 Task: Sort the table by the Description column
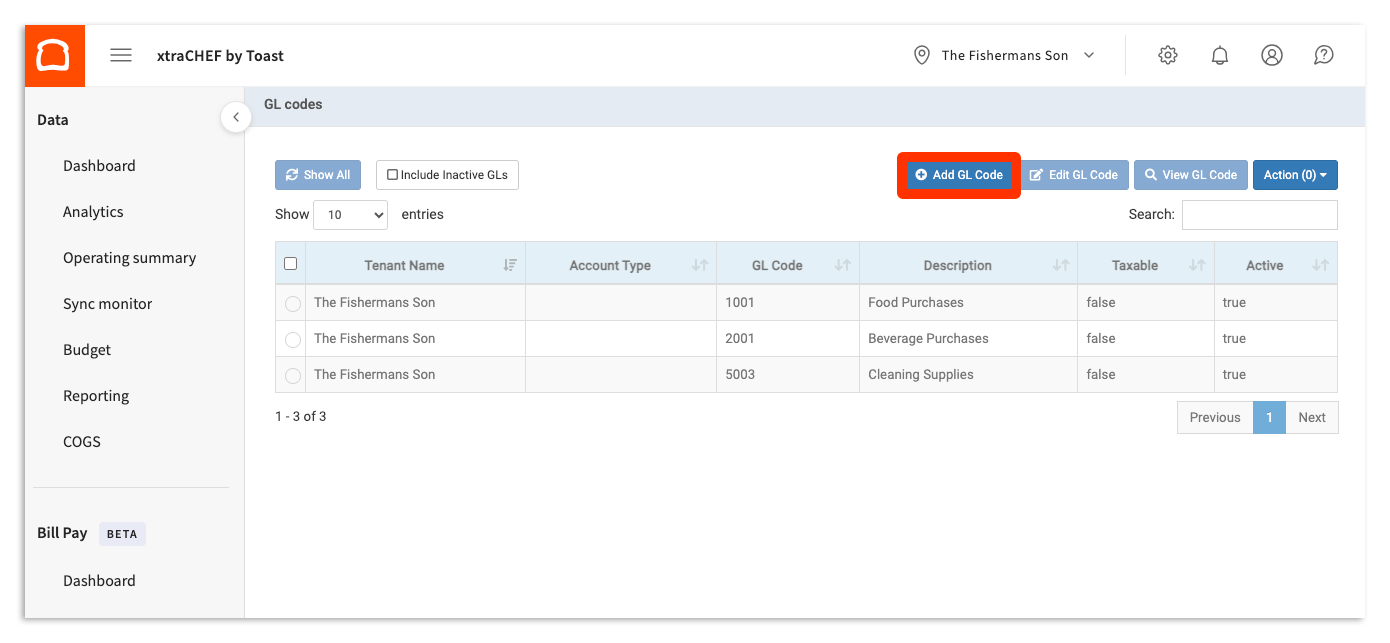point(957,263)
